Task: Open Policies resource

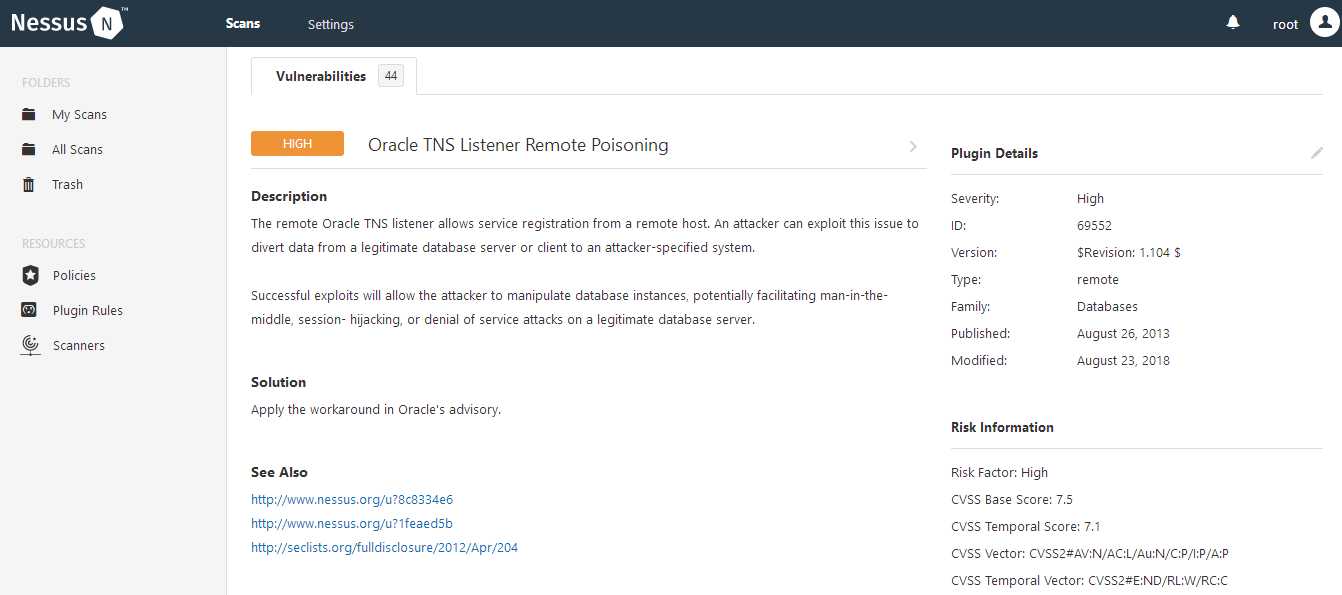Action: click(74, 276)
